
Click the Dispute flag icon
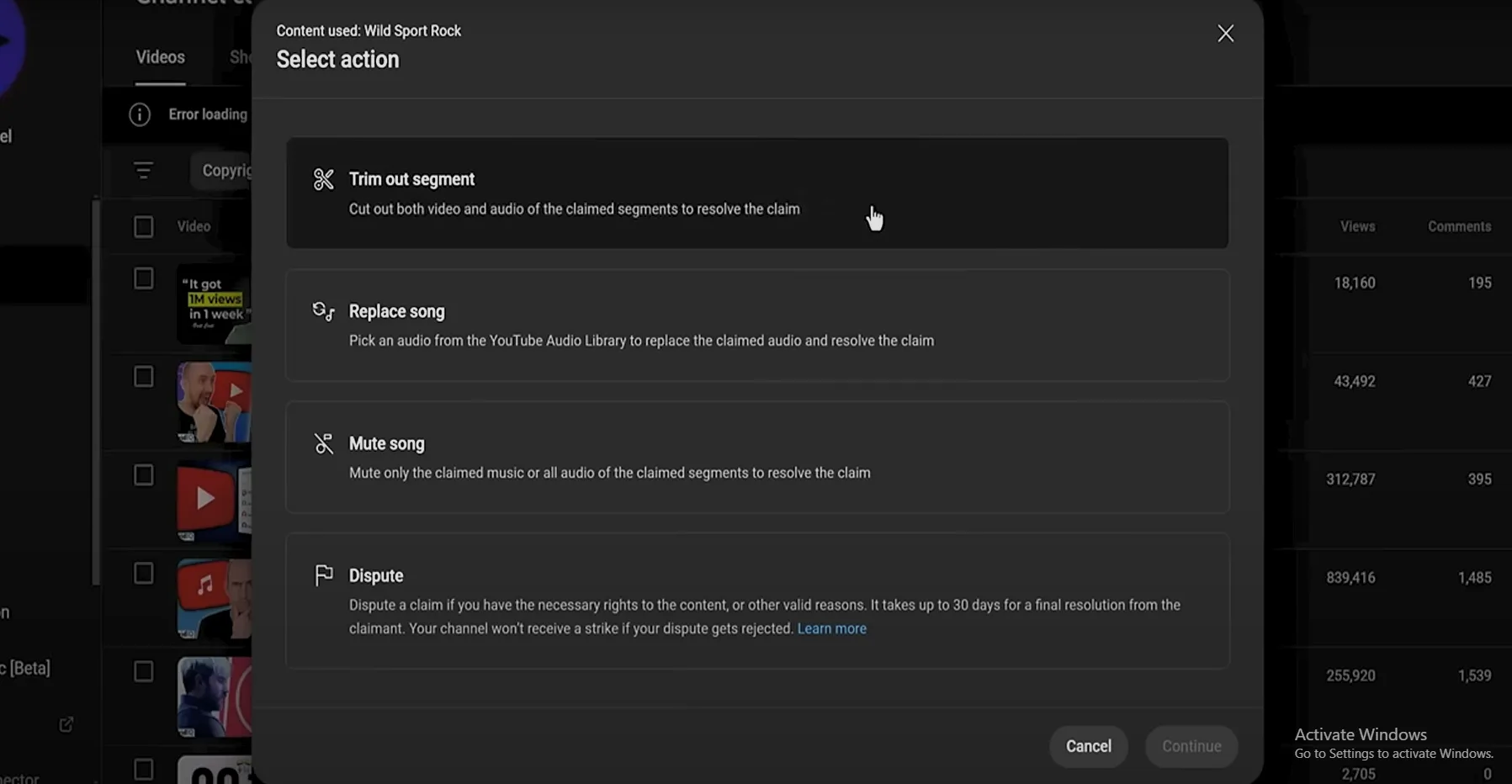(324, 575)
